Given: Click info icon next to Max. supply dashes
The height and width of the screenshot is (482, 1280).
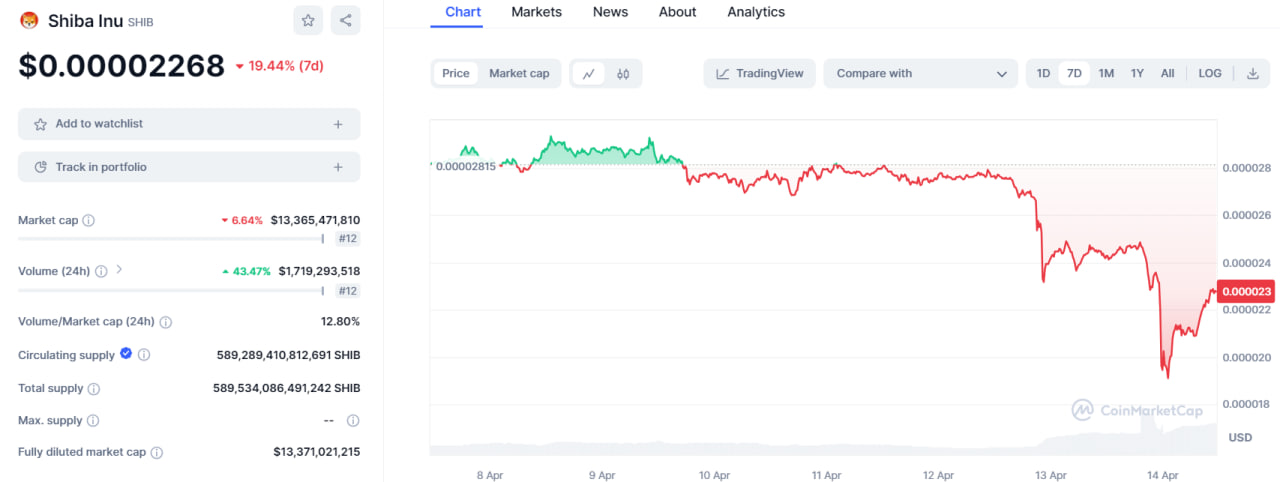Looking at the screenshot, I should click(x=353, y=421).
